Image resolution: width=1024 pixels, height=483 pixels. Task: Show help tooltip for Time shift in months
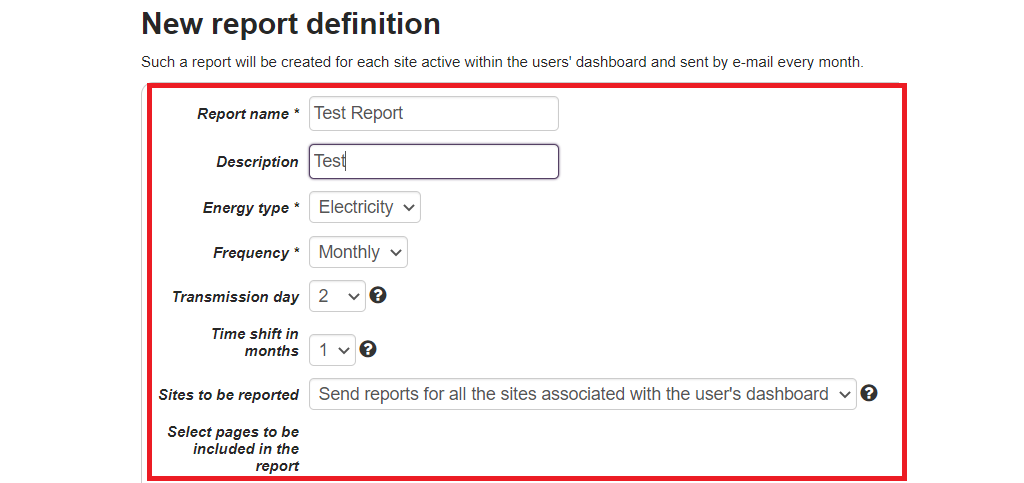(x=368, y=349)
